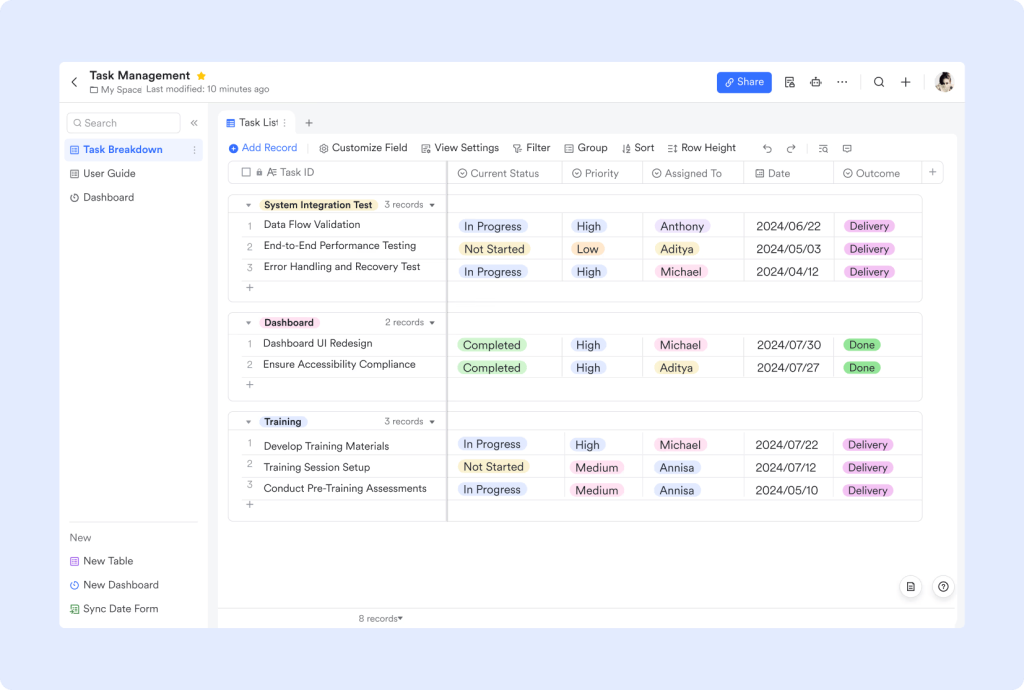Open search via the header magnifier icon
The height and width of the screenshot is (690, 1024).
coord(879,82)
